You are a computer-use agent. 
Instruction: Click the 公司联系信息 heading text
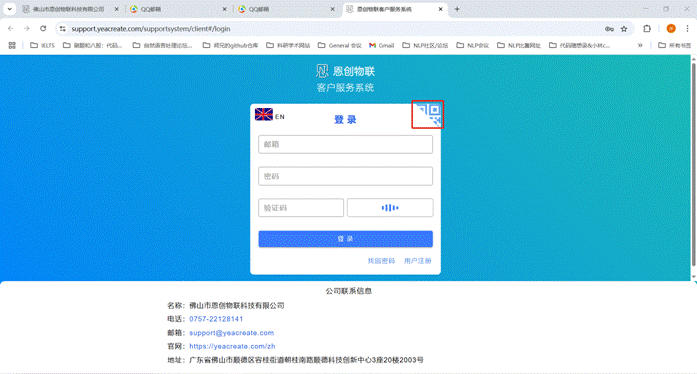coord(348,291)
